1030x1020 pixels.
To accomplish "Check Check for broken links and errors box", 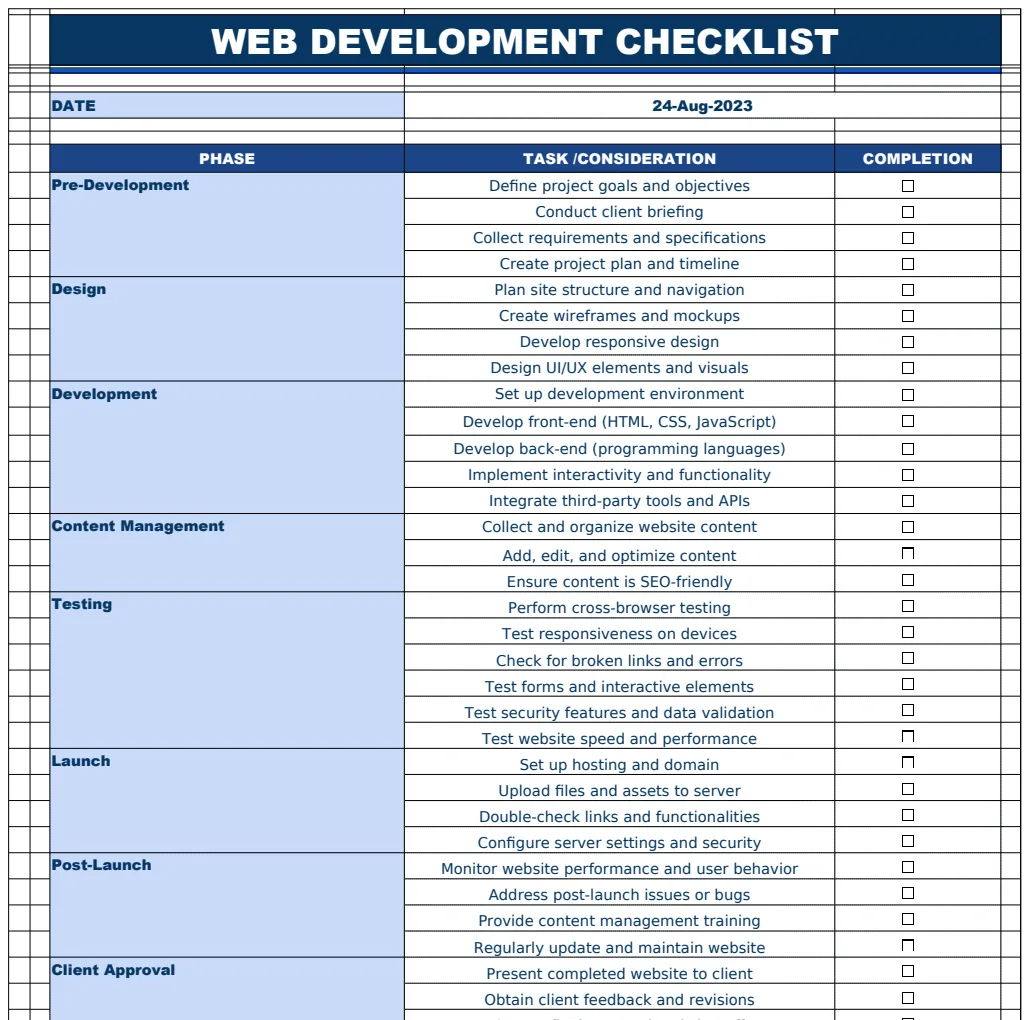I will click(908, 658).
